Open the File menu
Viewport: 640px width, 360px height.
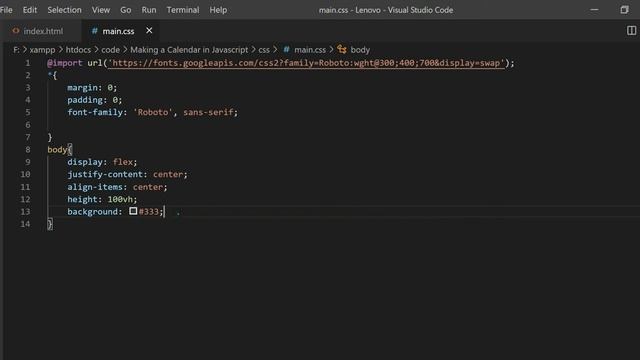6,10
